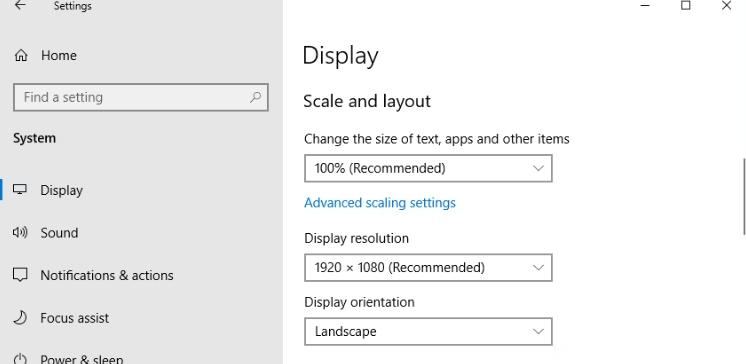Click the Settings window title text
This screenshot has height=364, width=746.
coord(73,6)
